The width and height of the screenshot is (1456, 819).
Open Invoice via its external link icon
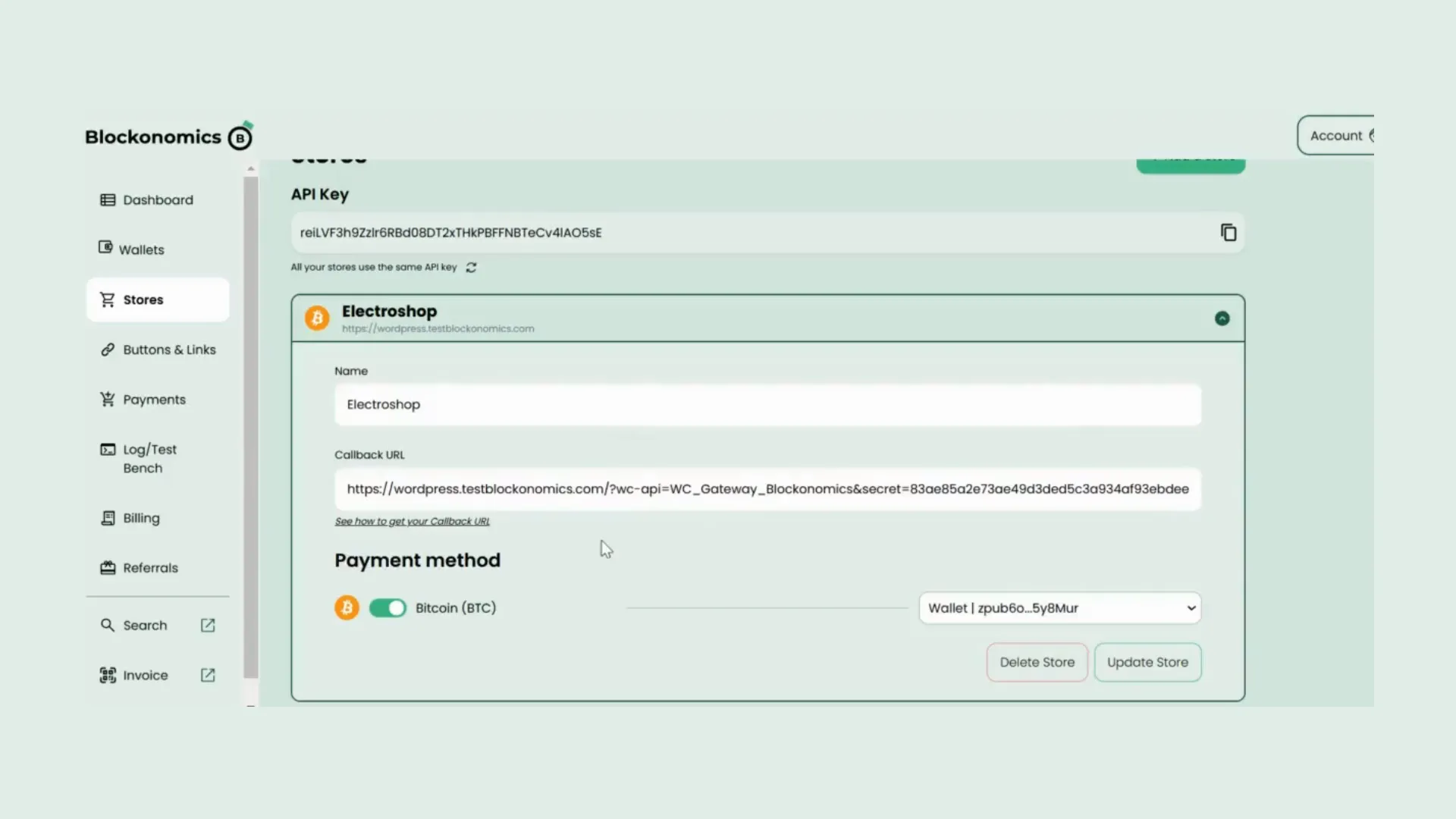pyautogui.click(x=208, y=675)
